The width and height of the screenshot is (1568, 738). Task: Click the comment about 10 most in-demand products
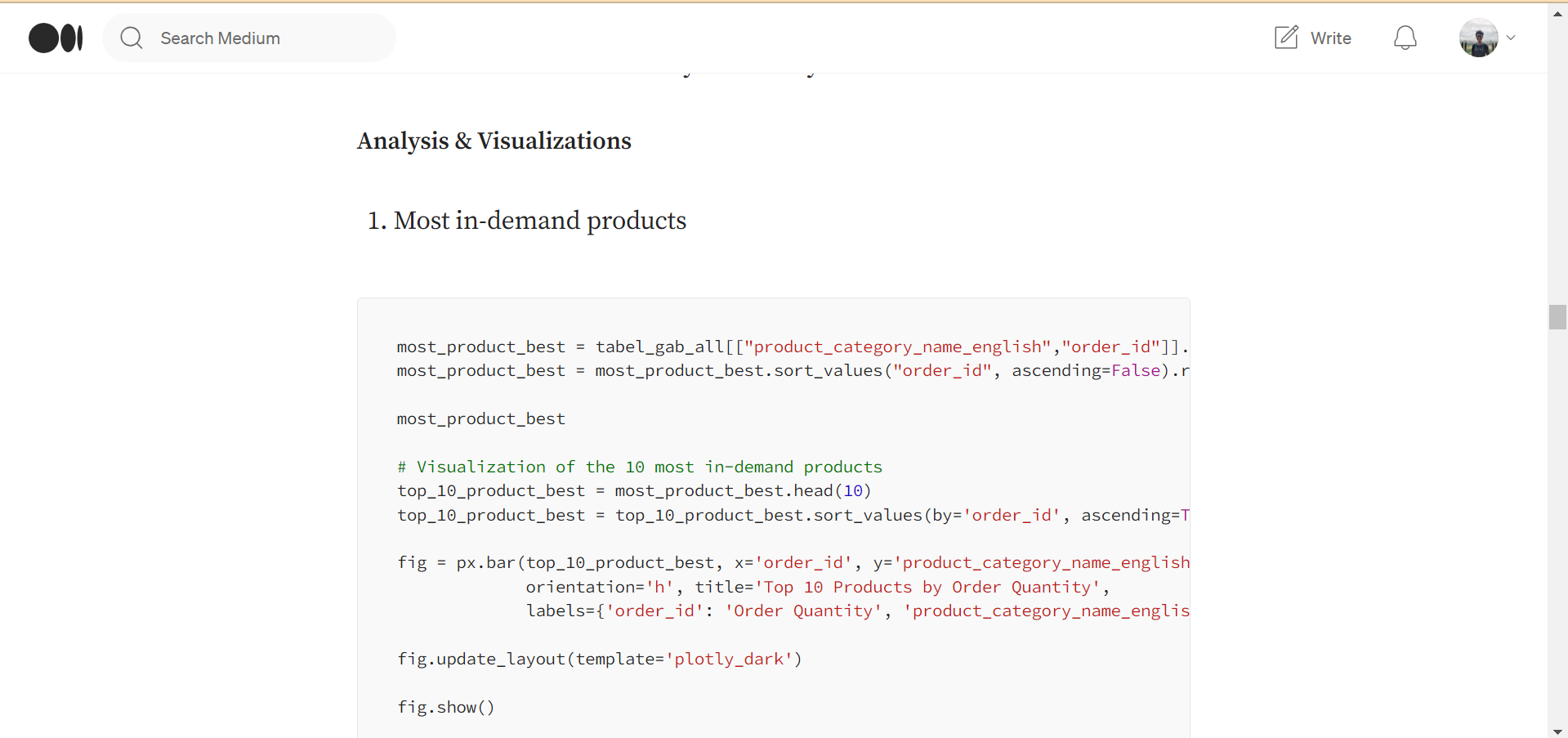click(x=639, y=467)
